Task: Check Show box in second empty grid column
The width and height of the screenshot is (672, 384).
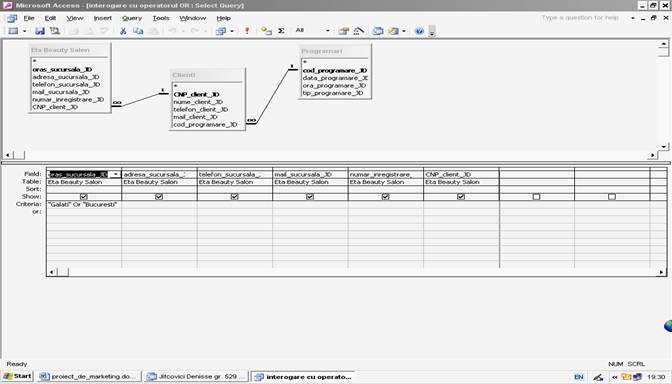Action: pyautogui.click(x=612, y=196)
